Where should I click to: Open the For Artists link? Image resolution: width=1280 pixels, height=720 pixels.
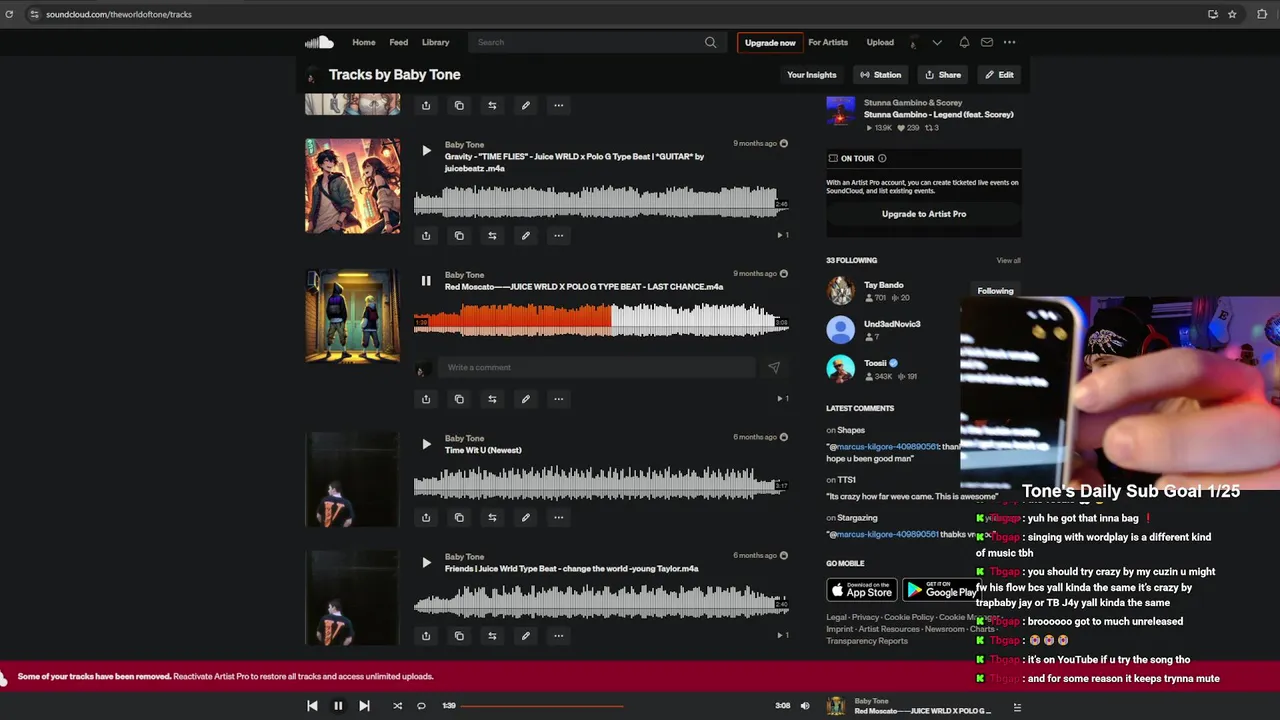tap(828, 42)
